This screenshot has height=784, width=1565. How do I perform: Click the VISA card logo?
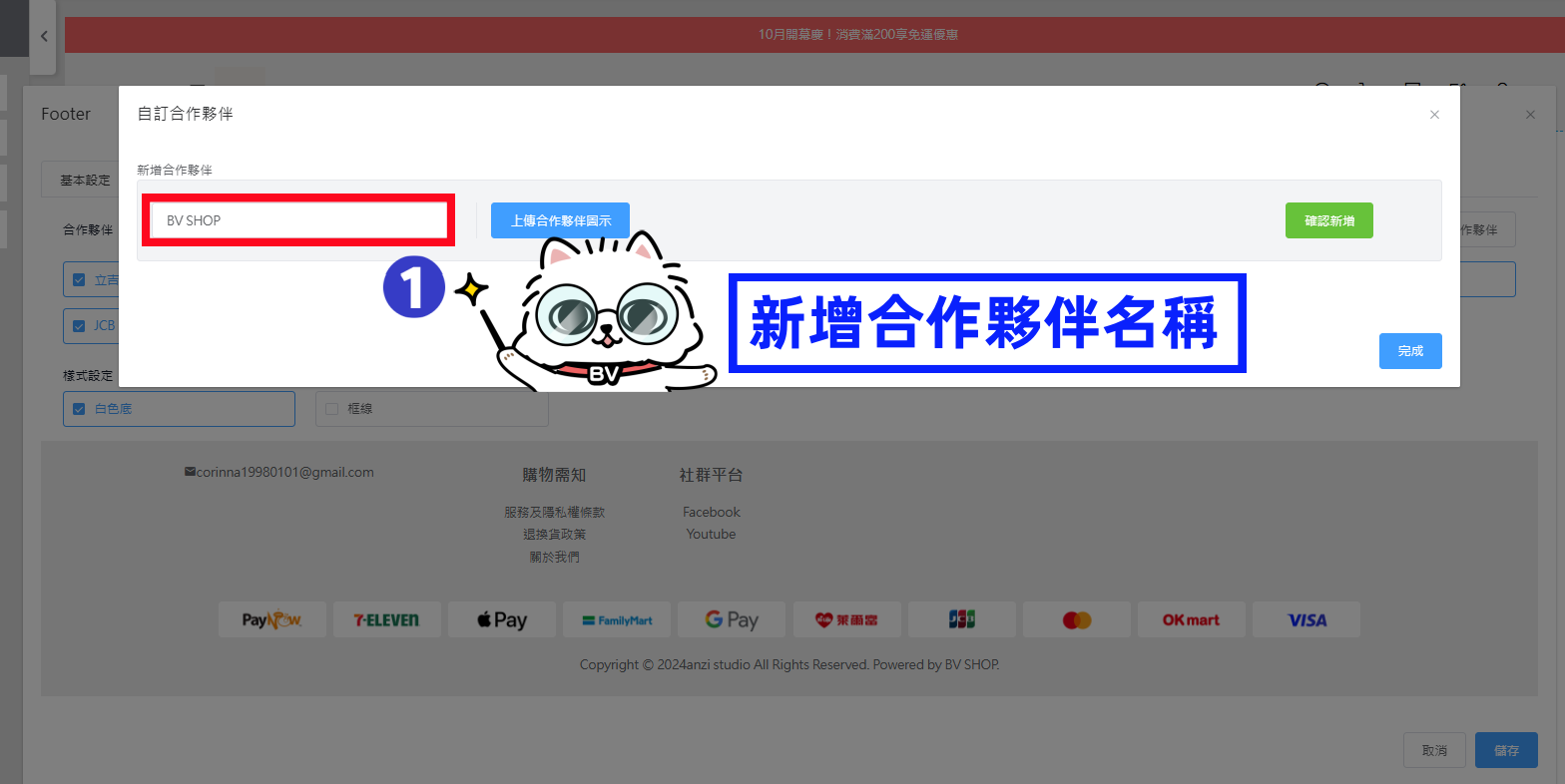pos(1306,619)
